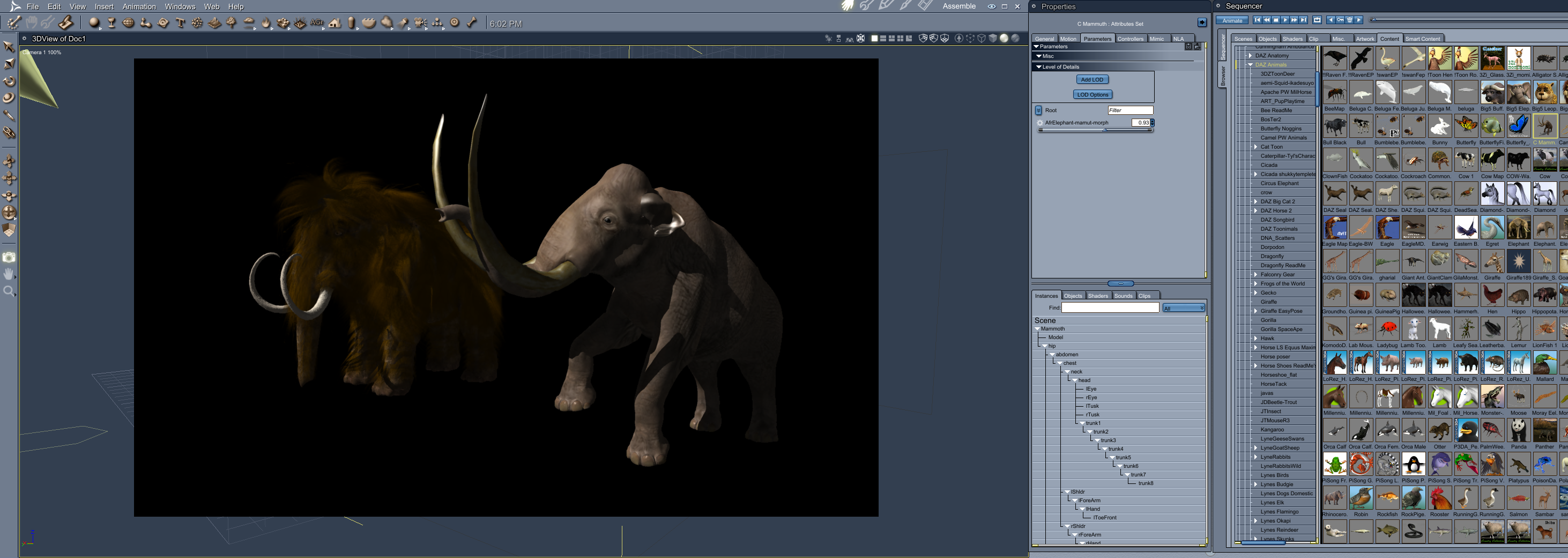Screen dimensions: 1568x558
Task: Stop playback in Sequencer
Action: click(1276, 20)
